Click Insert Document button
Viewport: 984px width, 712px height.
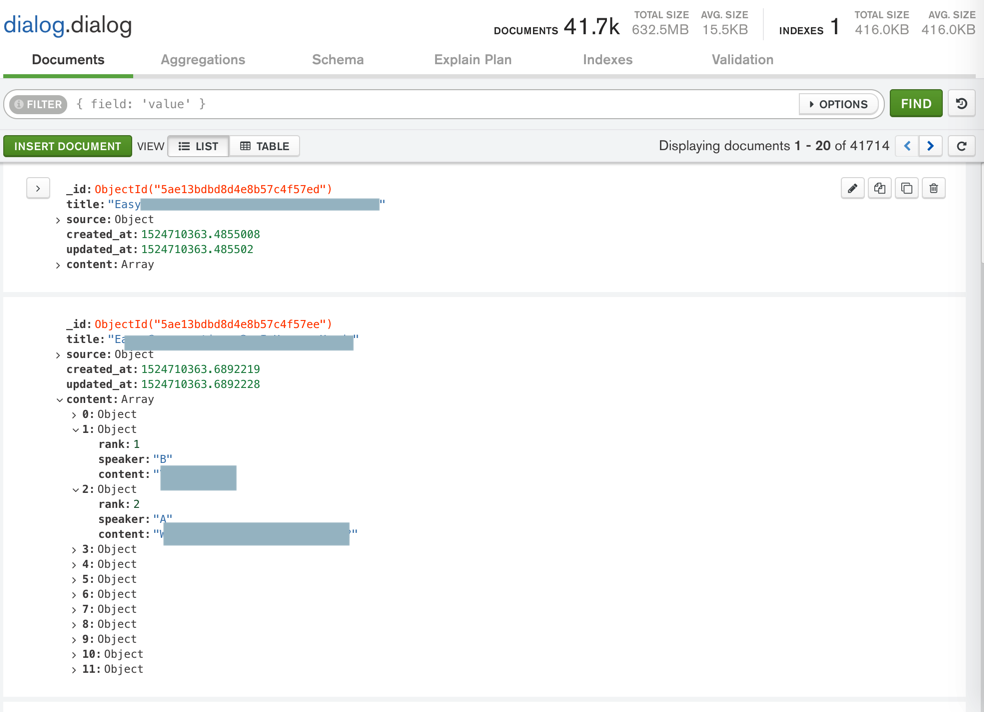(x=67, y=146)
